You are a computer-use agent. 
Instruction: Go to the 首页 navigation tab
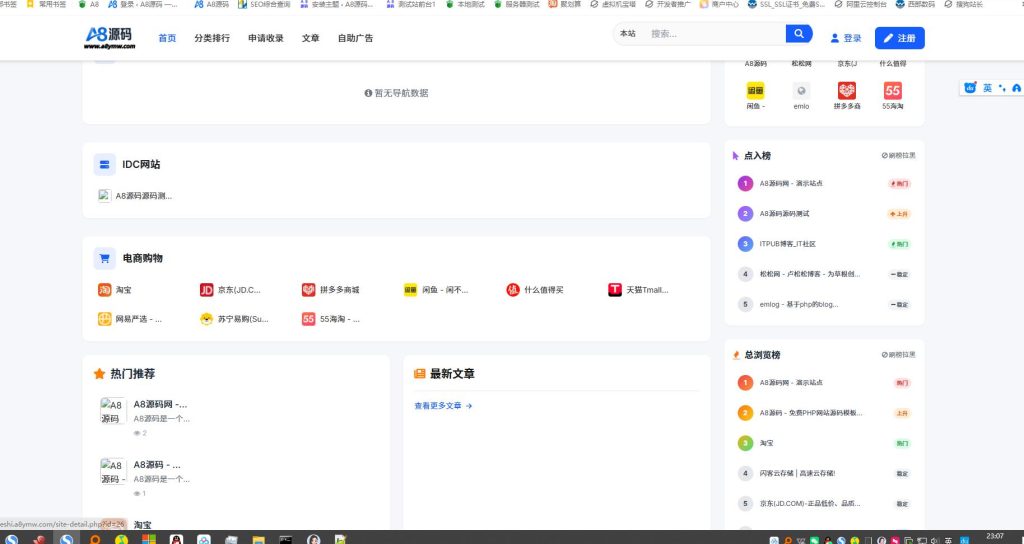[167, 38]
